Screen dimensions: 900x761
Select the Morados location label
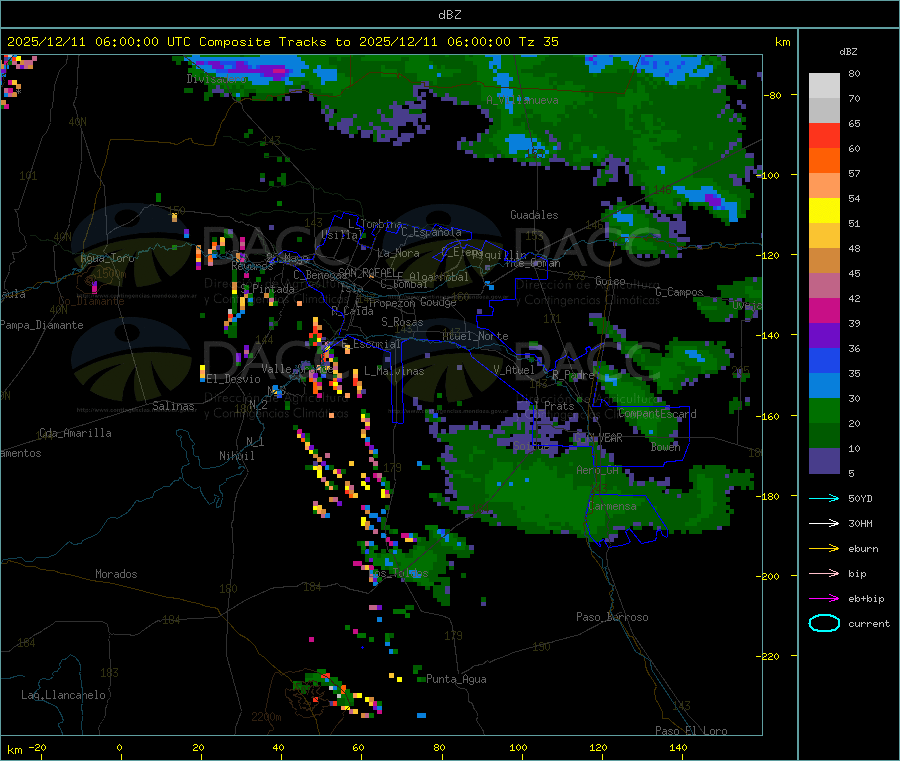[x=117, y=574]
